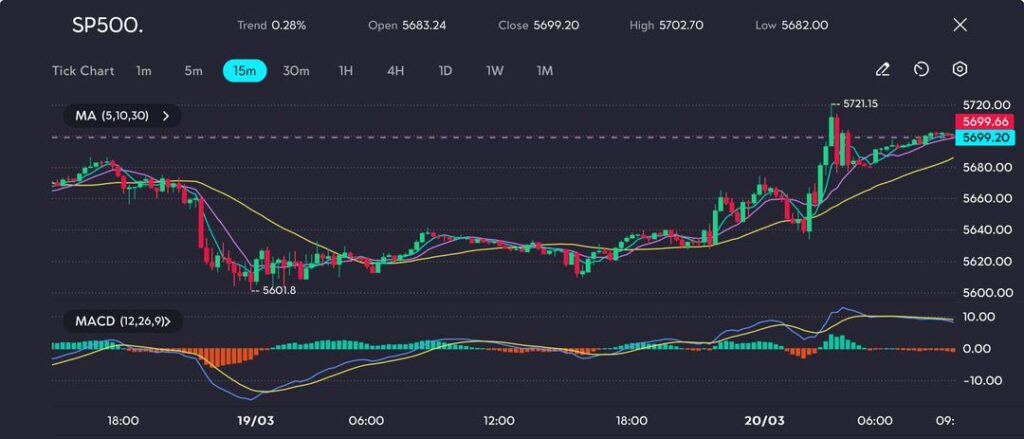The width and height of the screenshot is (1024, 439).
Task: Click the 5601.8 low price marker
Action: coord(278,290)
